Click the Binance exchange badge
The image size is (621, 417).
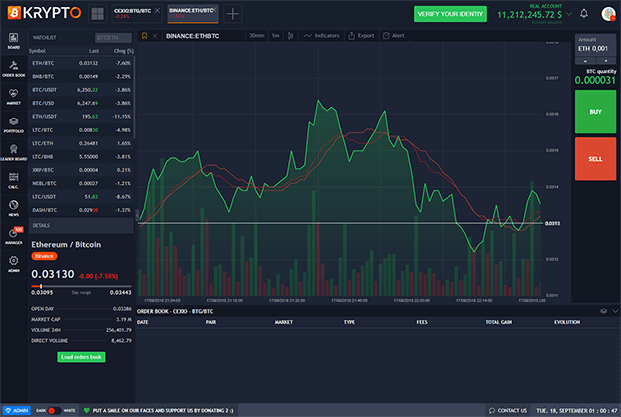click(x=44, y=256)
